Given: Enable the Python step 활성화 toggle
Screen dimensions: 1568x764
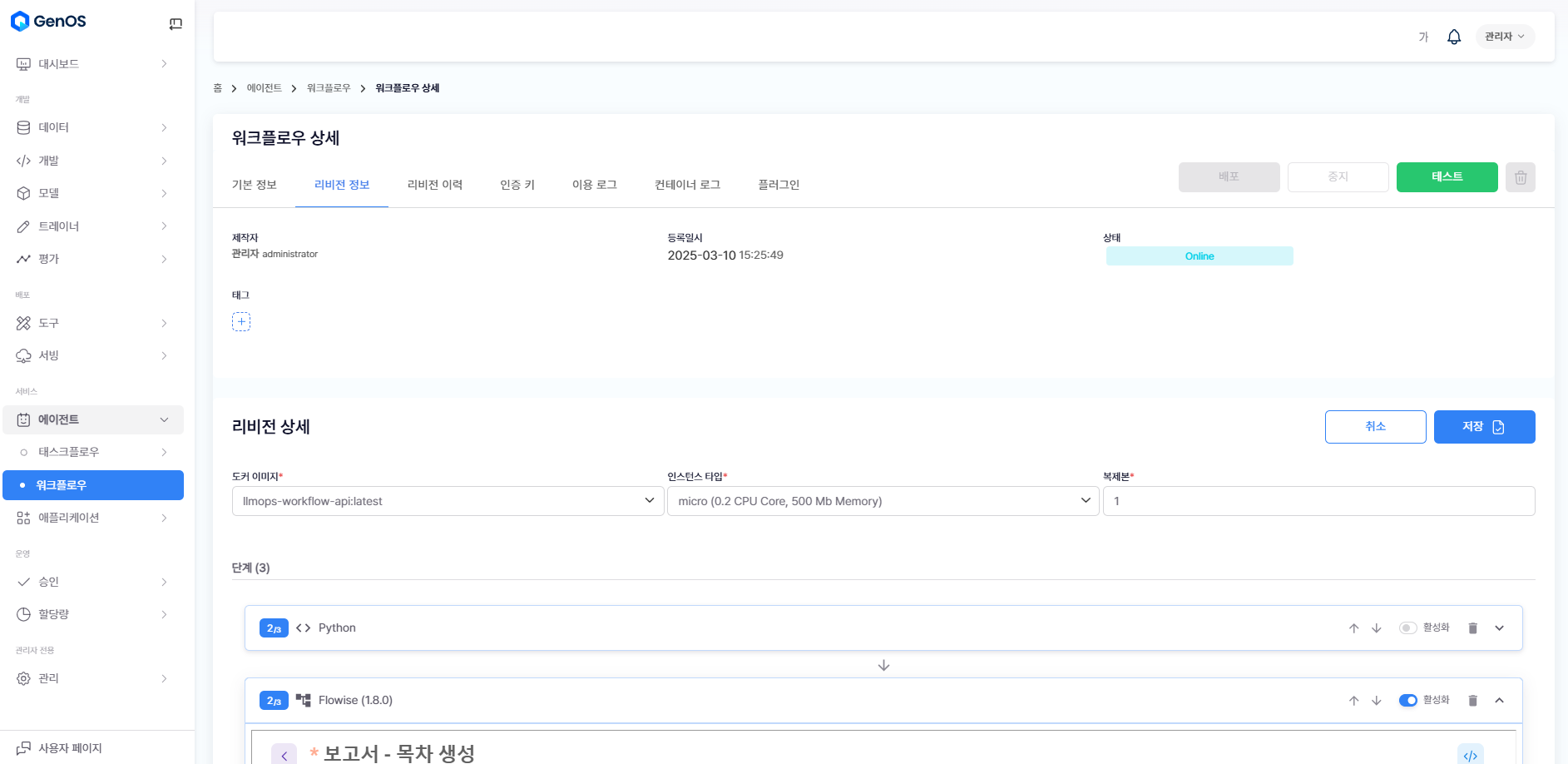Looking at the screenshot, I should 1407,628.
